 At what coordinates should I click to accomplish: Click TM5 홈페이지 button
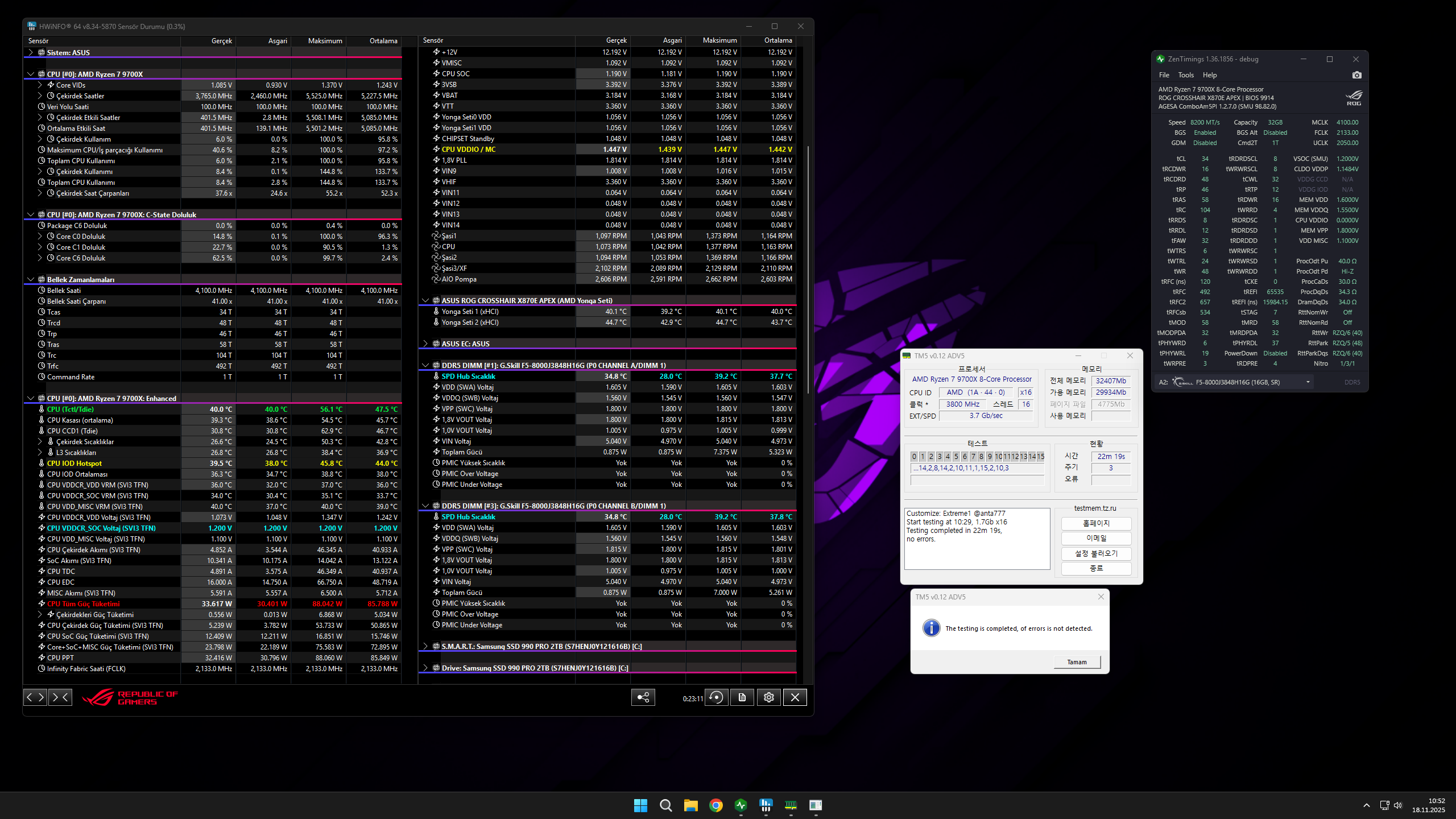(1096, 523)
